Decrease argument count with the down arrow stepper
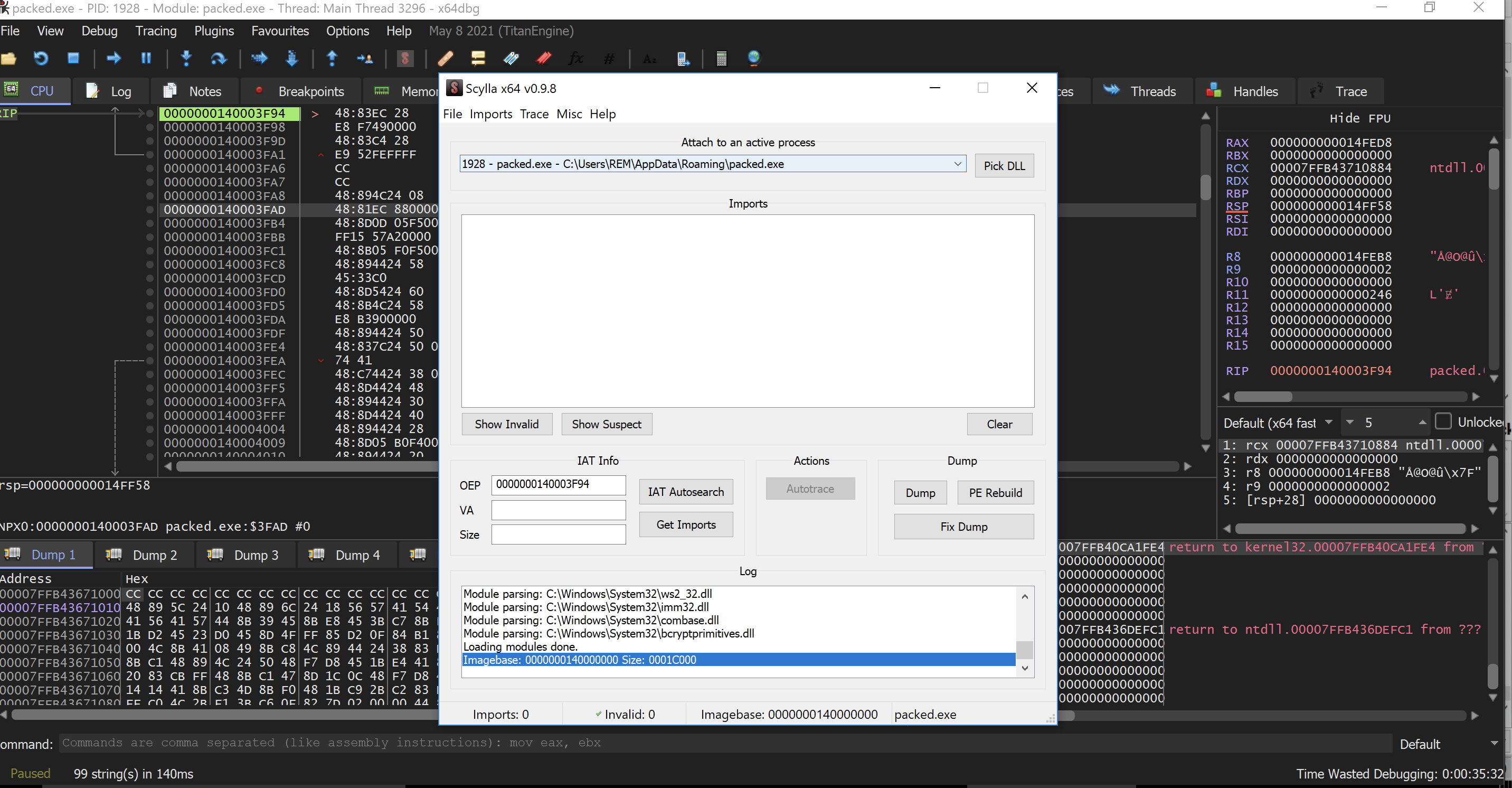 (x=1349, y=422)
